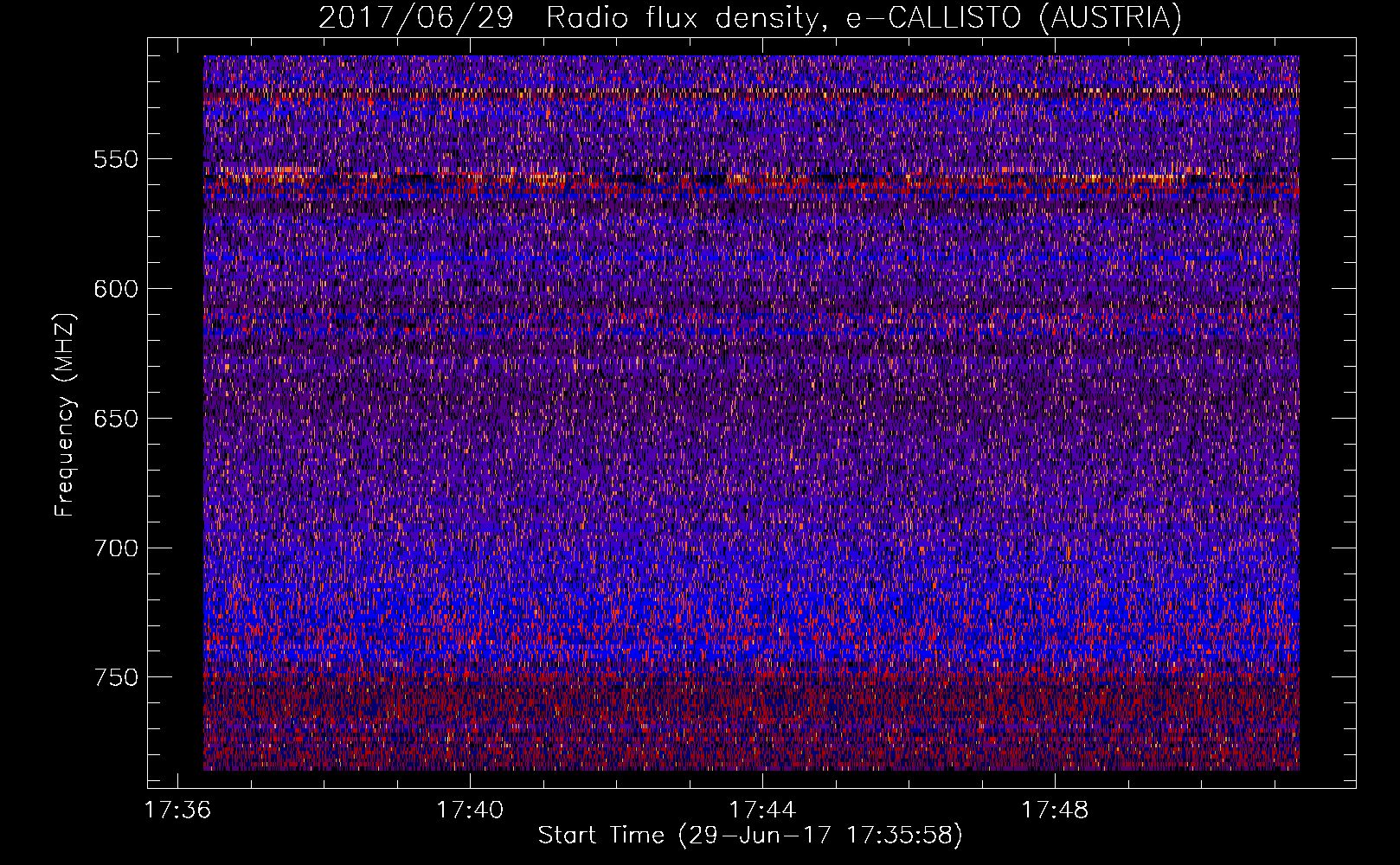Click the 17:48 time tick label
The height and width of the screenshot is (865, 1400).
[1055, 811]
